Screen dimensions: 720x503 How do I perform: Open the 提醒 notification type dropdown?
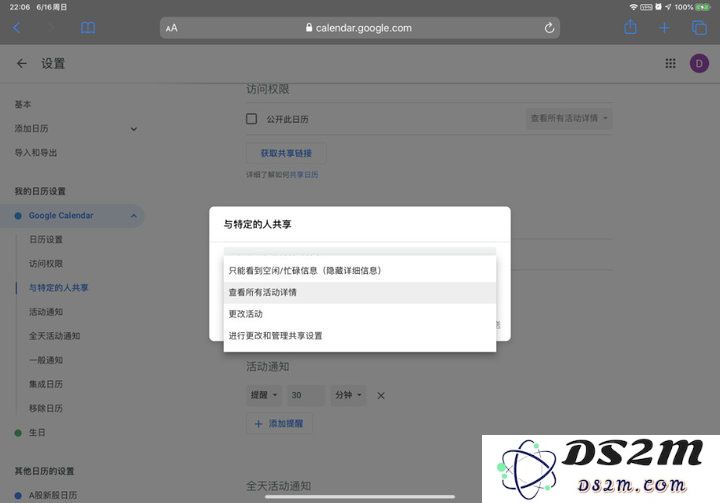tap(264, 395)
